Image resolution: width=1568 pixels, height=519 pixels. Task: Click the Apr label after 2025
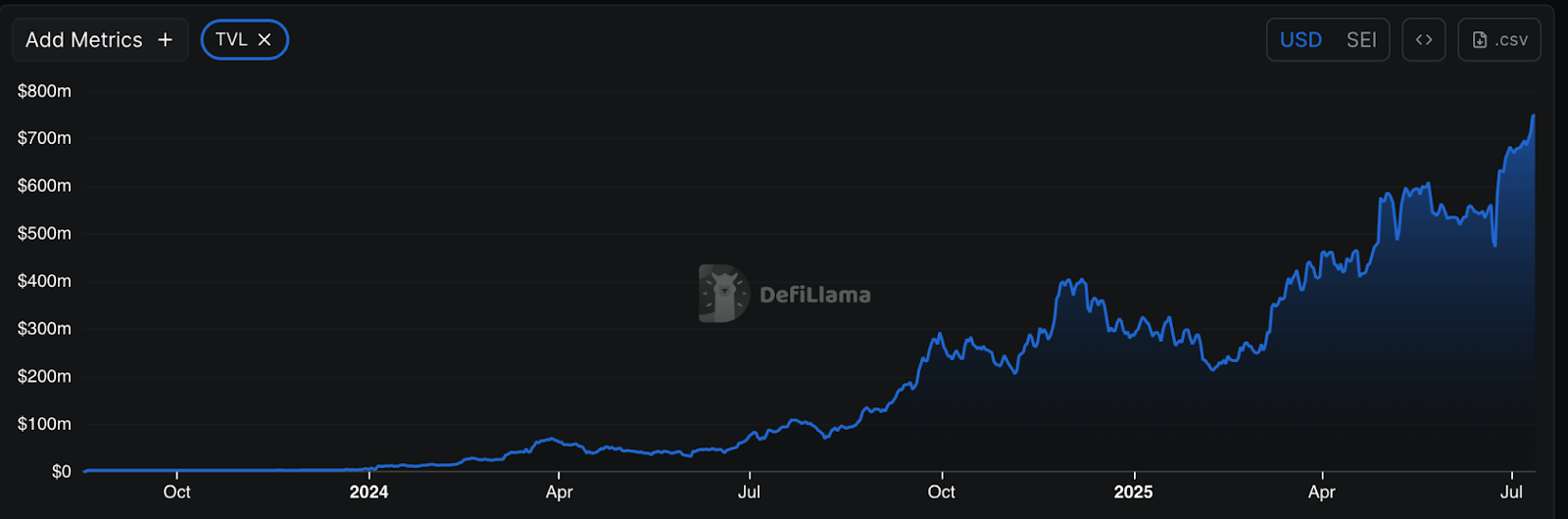point(1321,492)
